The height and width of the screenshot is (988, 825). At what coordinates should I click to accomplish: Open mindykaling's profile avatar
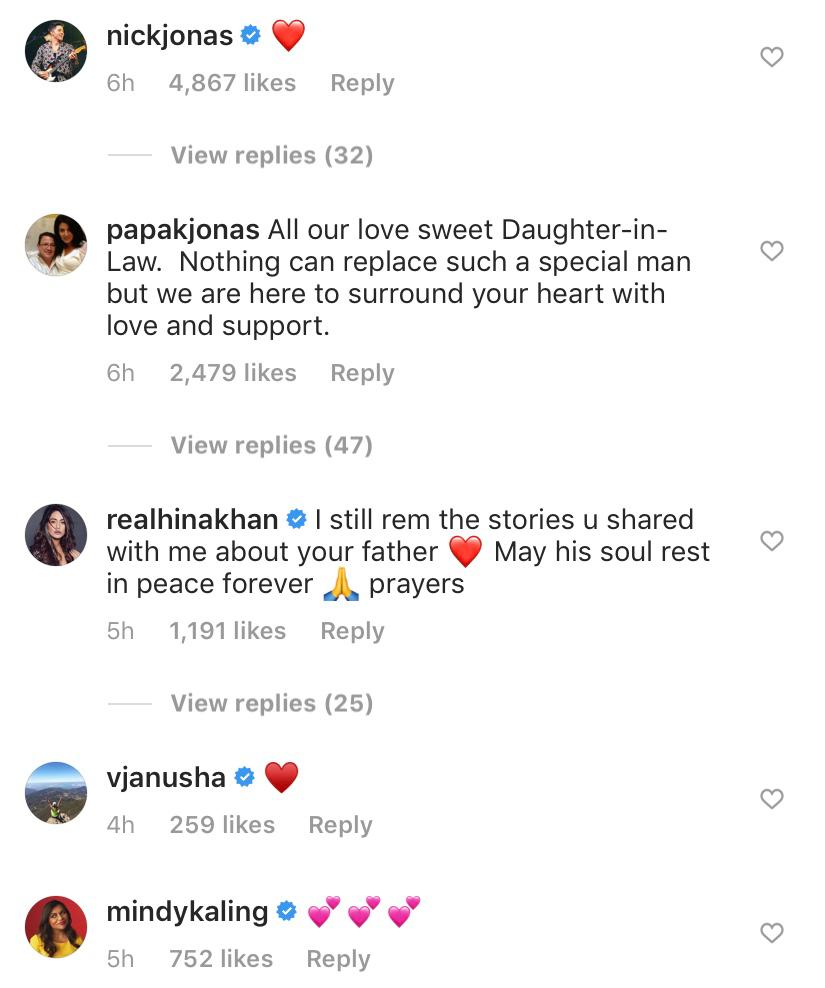[x=55, y=926]
